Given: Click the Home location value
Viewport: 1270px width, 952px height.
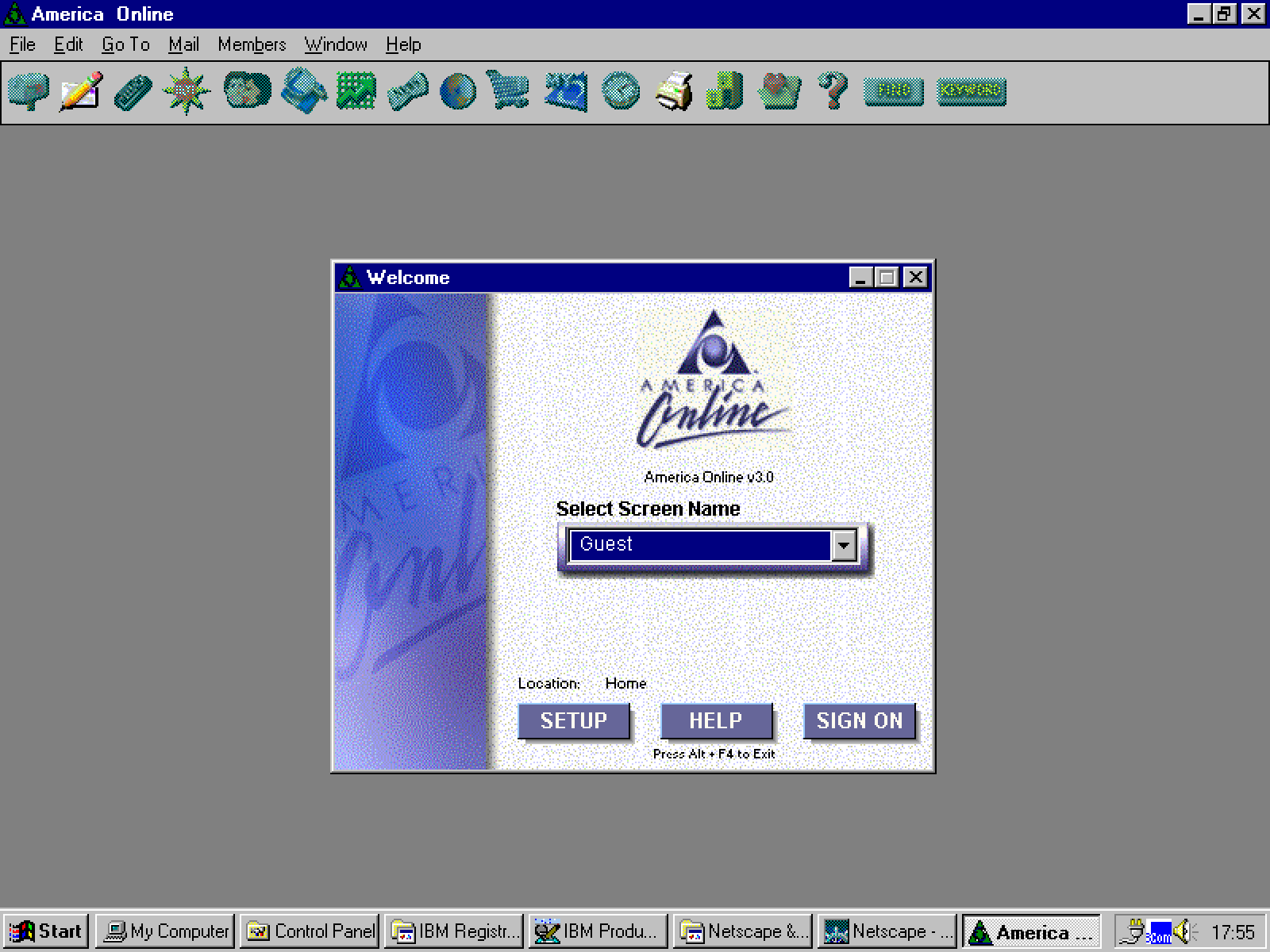Looking at the screenshot, I should 625,683.
